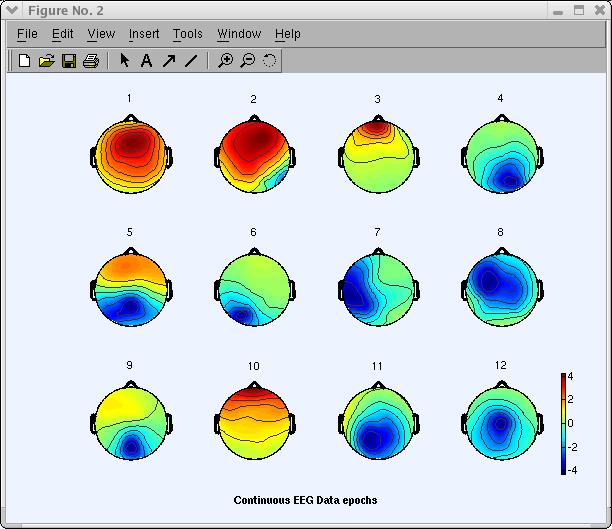612x529 pixels.
Task: Open the window menu arrow in title bar
Action: click(12, 10)
